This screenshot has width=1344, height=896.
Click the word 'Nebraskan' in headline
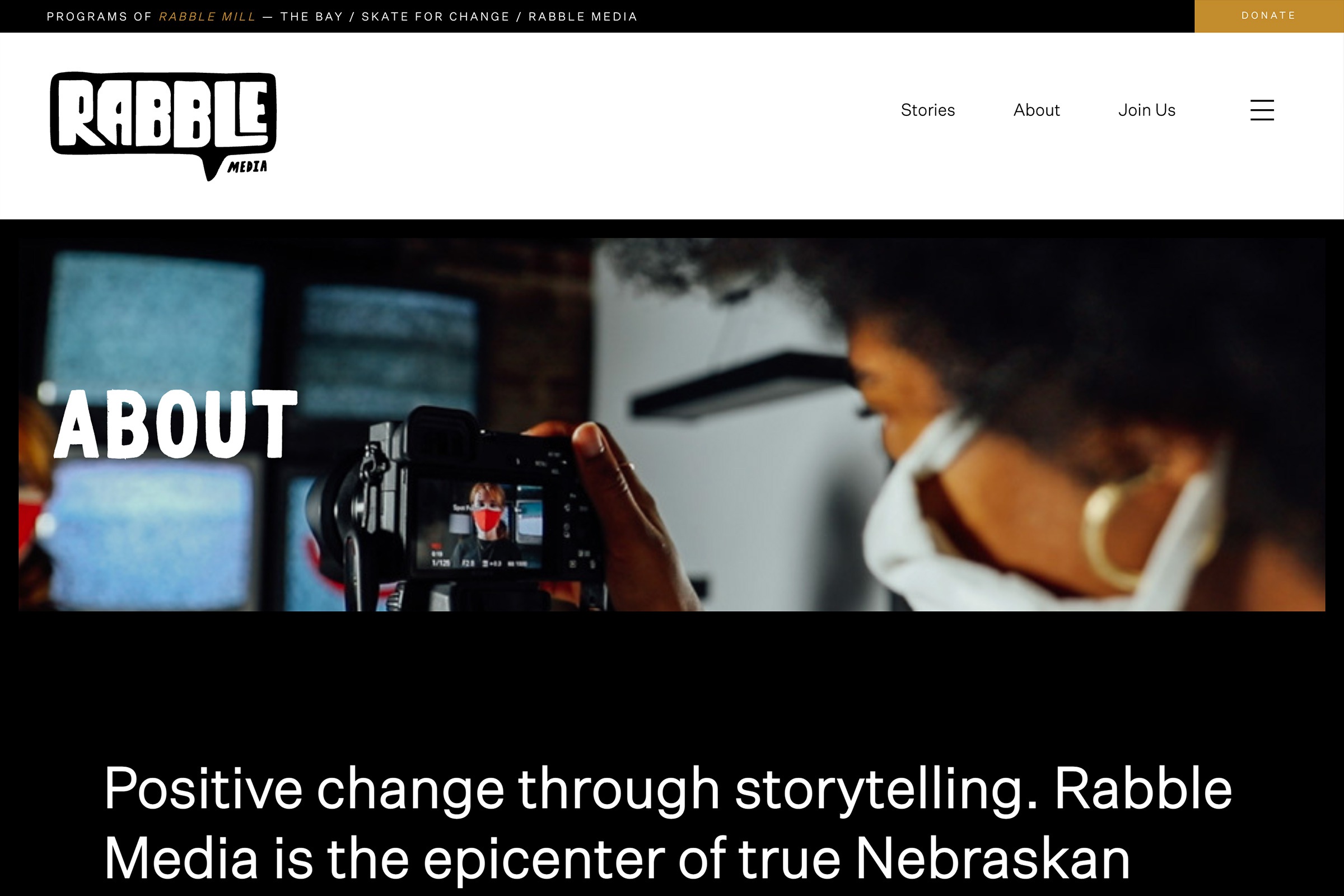click(x=992, y=858)
